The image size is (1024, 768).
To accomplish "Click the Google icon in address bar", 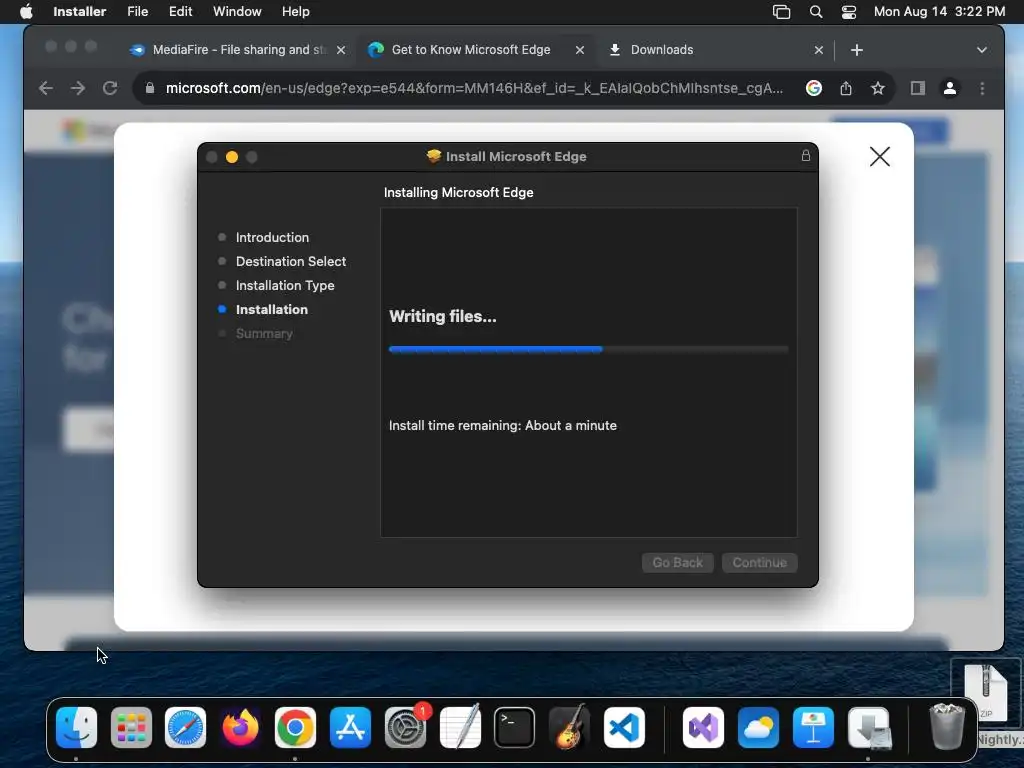I will coord(814,88).
